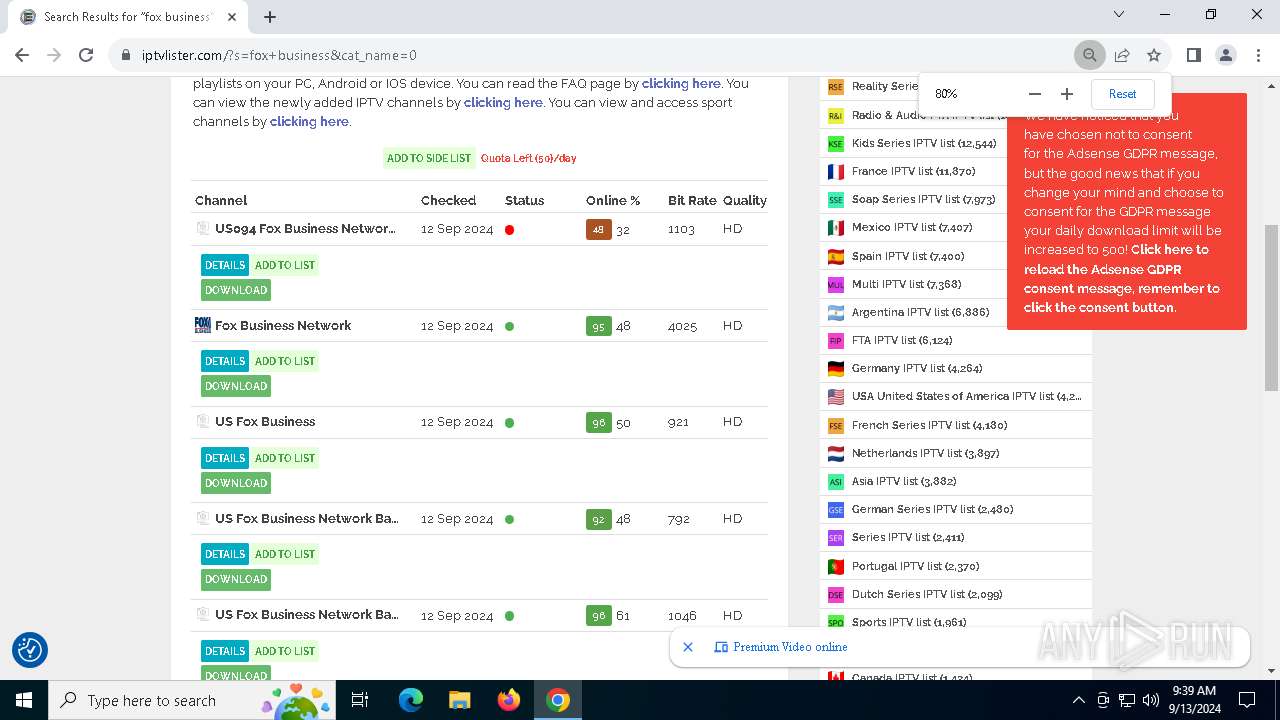Viewport: 1280px width, 720px height.
Task: Open the zoom magnifier icon in address bar
Action: point(1089,55)
